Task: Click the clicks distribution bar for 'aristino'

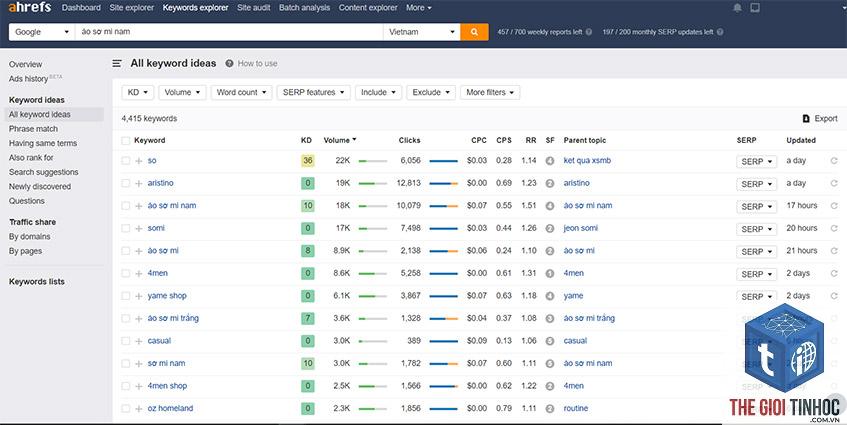Action: (x=443, y=184)
